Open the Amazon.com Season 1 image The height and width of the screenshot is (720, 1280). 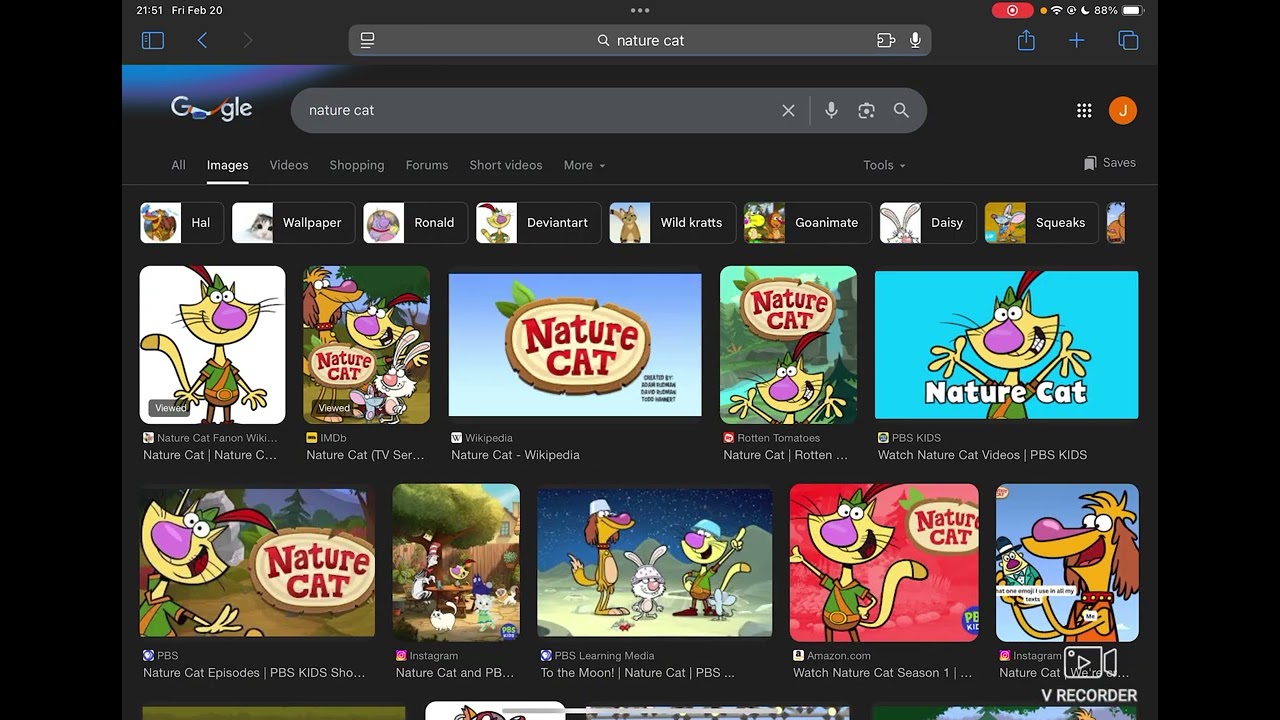pos(884,562)
